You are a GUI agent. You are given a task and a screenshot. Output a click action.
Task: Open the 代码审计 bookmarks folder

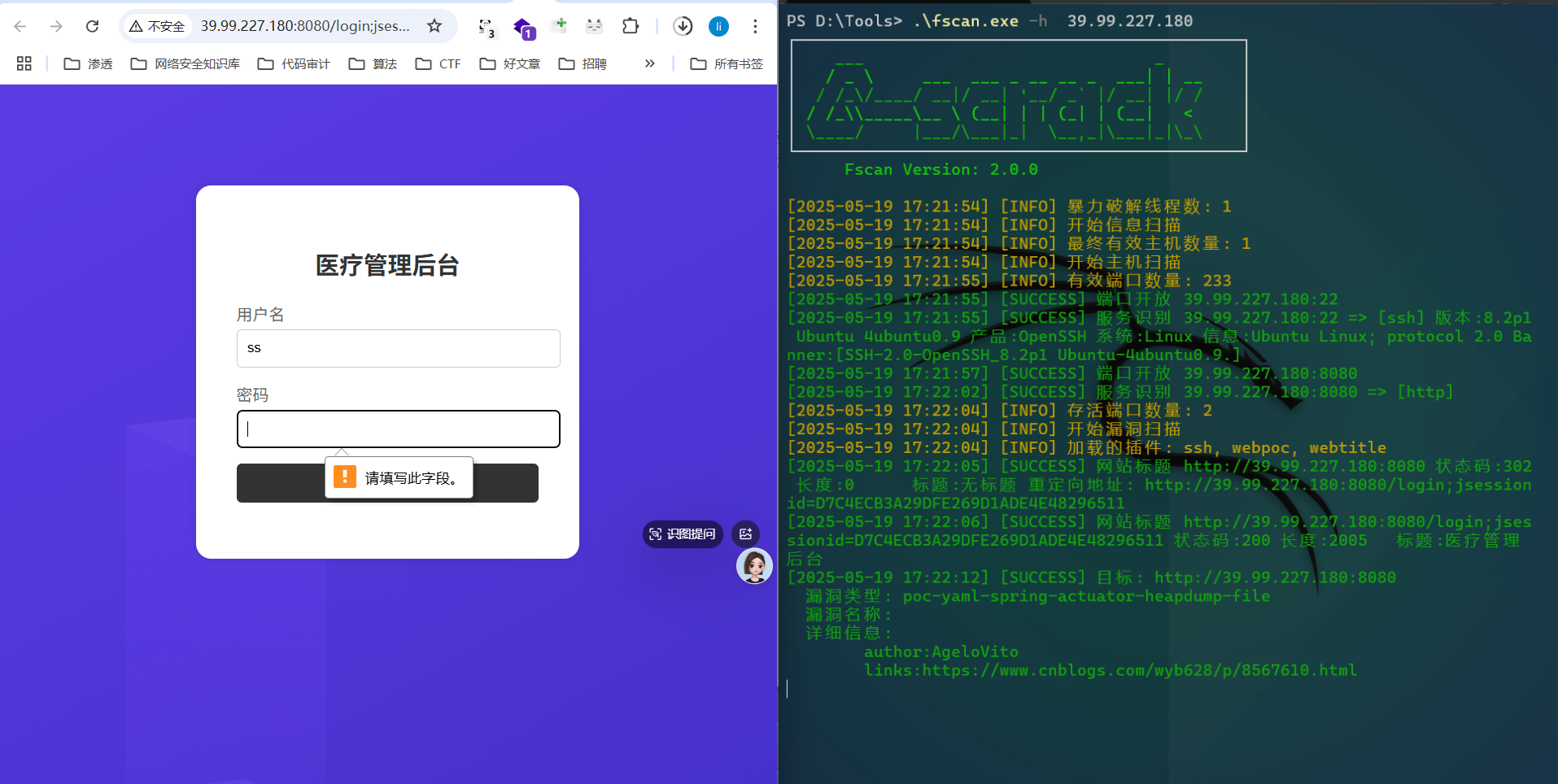pyautogui.click(x=294, y=63)
